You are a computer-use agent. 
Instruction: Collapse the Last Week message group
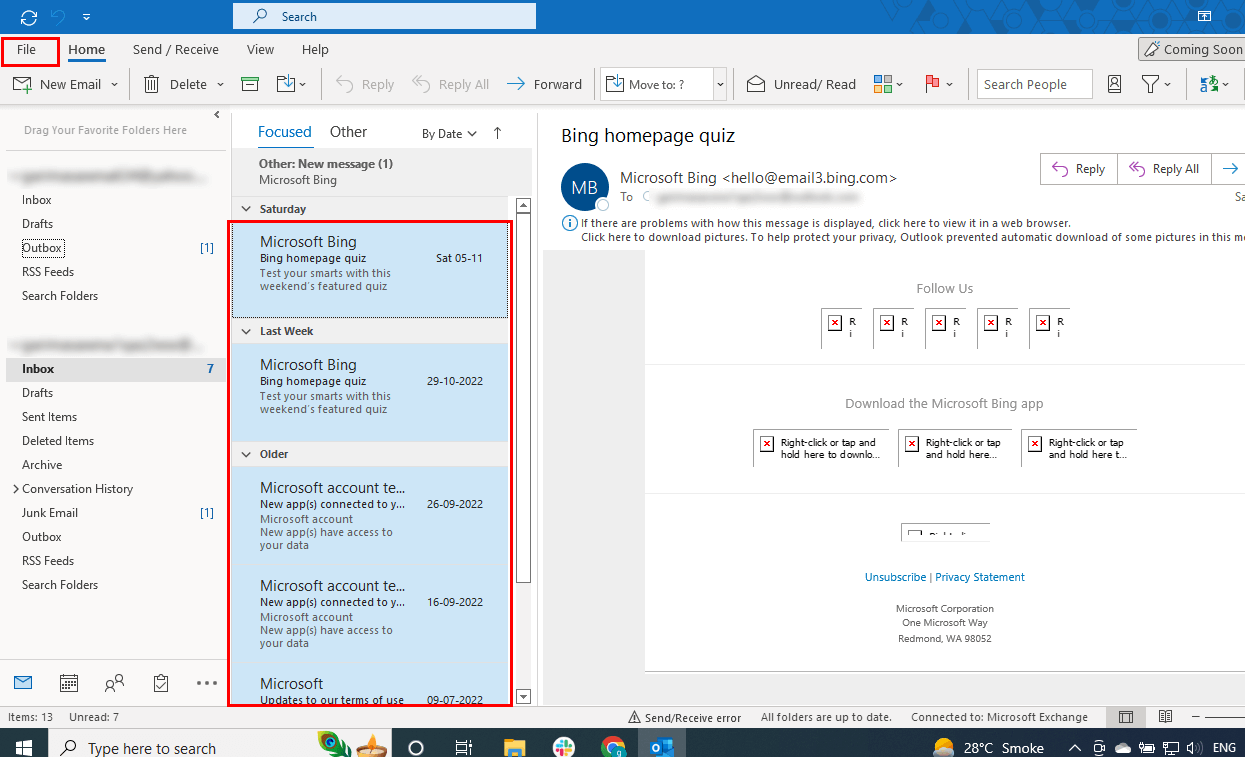pos(245,331)
